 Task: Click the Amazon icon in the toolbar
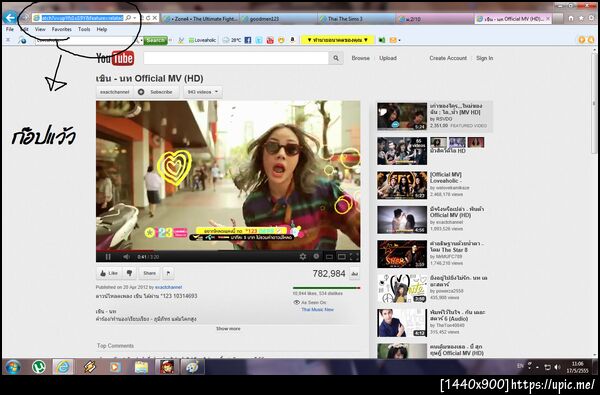(293, 40)
